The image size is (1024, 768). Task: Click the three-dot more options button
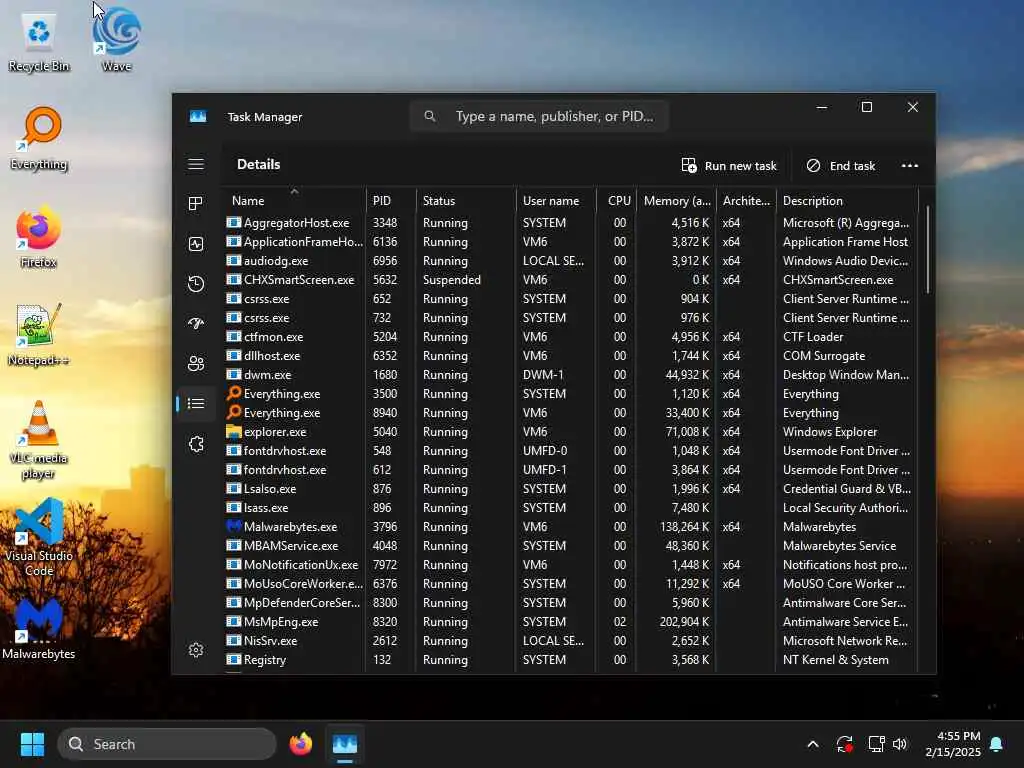click(910, 166)
